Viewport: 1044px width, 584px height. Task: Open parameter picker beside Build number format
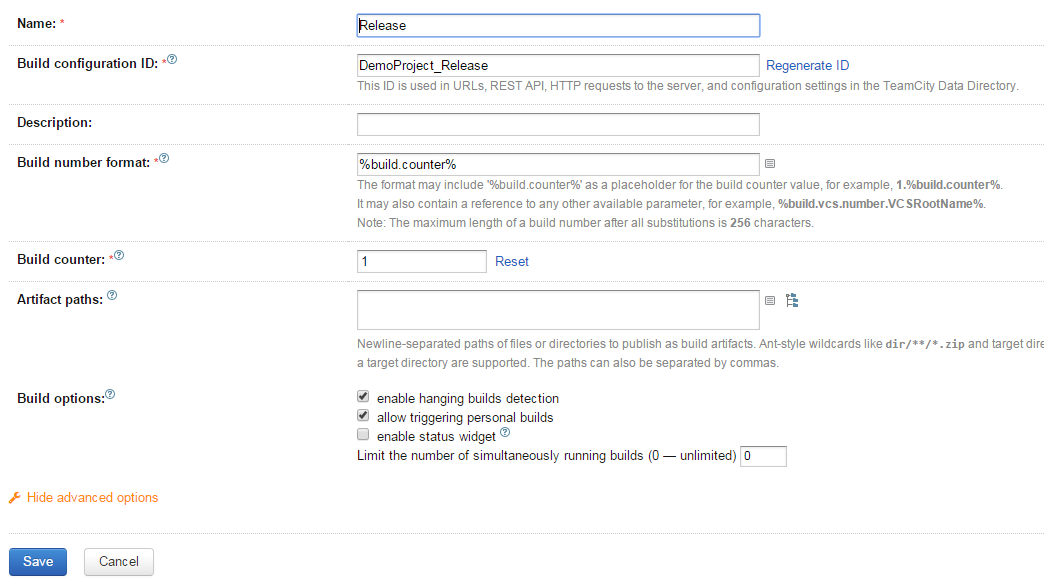click(x=770, y=163)
